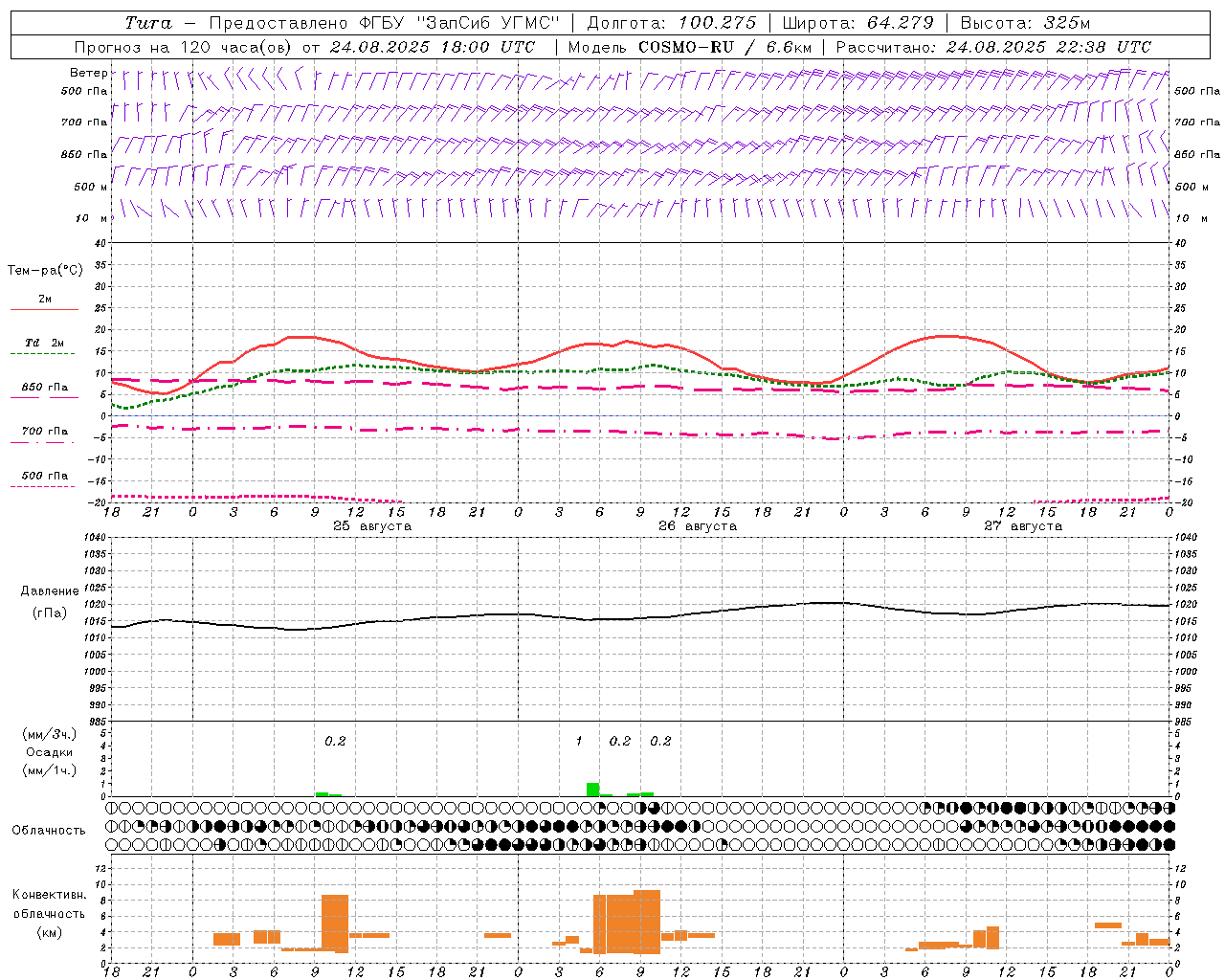The width and height of the screenshot is (1225, 980).
Task: Click the "Тем-ра(°C)" temperature axis title
Action: pos(45,271)
